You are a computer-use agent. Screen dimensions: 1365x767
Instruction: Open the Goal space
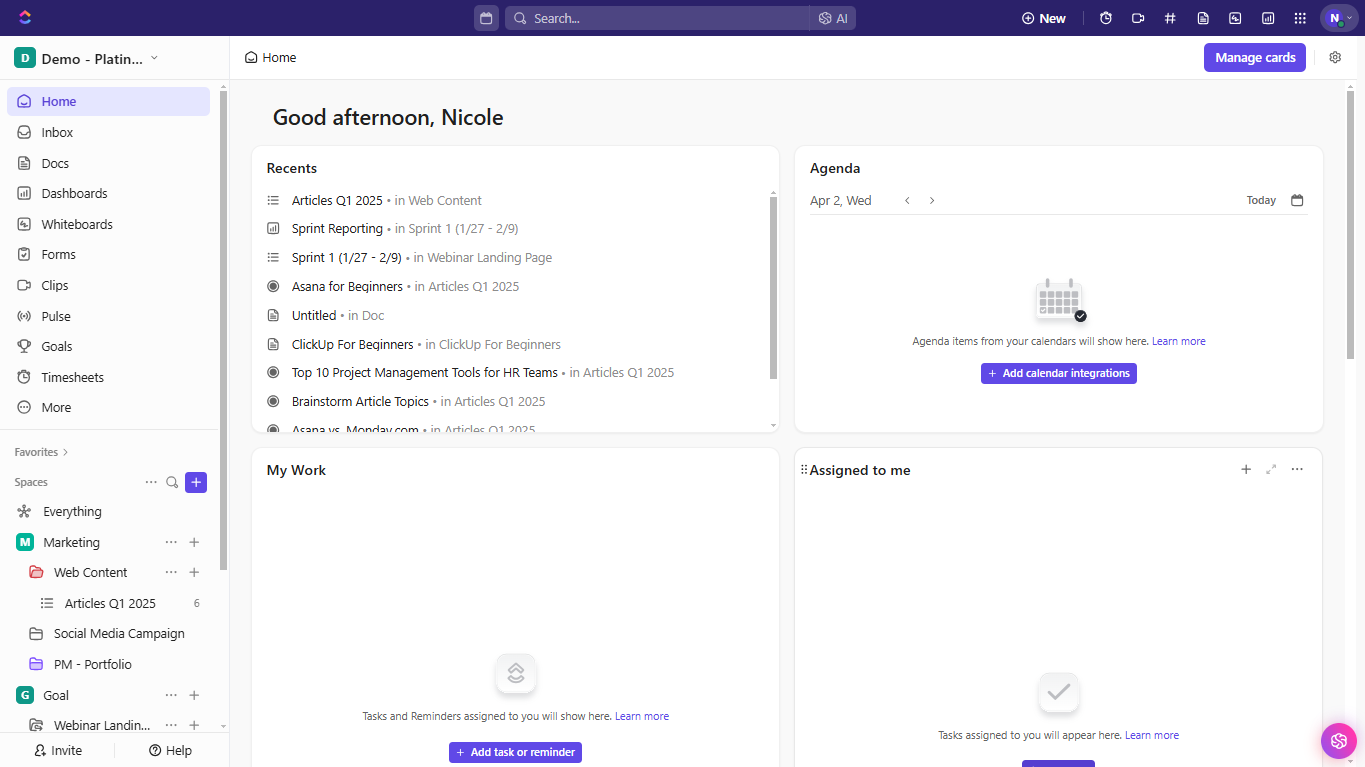[x=56, y=695]
